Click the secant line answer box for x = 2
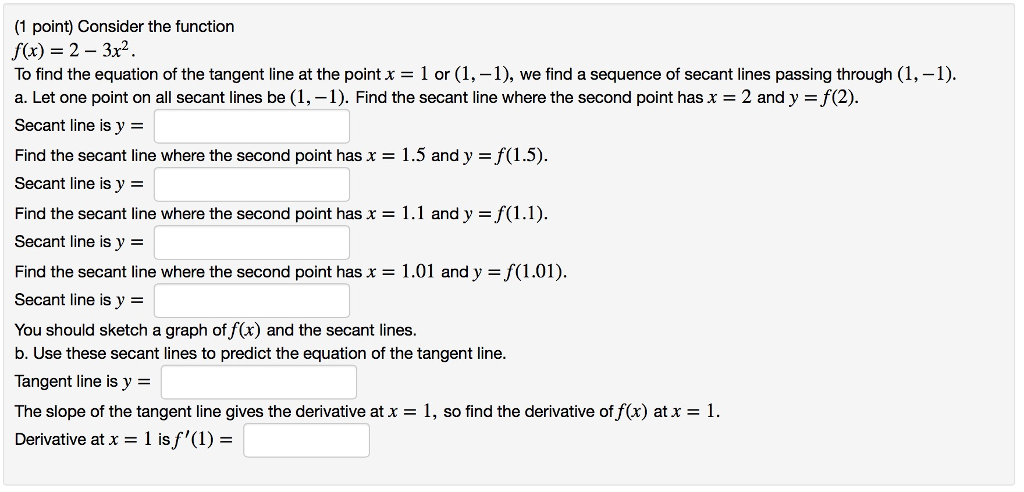The width and height of the screenshot is (1024, 492). (x=251, y=126)
